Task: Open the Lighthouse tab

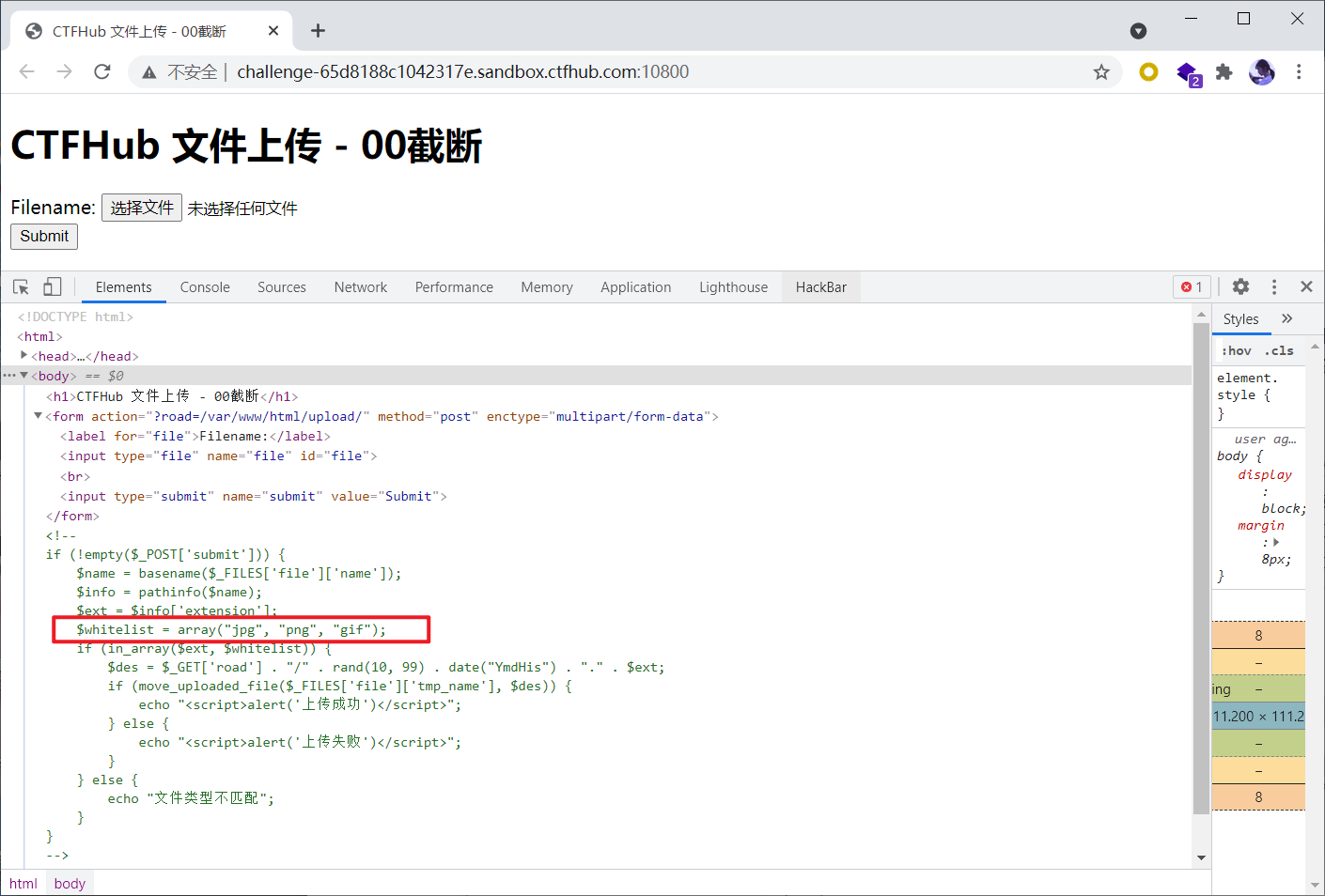Action: (x=733, y=287)
